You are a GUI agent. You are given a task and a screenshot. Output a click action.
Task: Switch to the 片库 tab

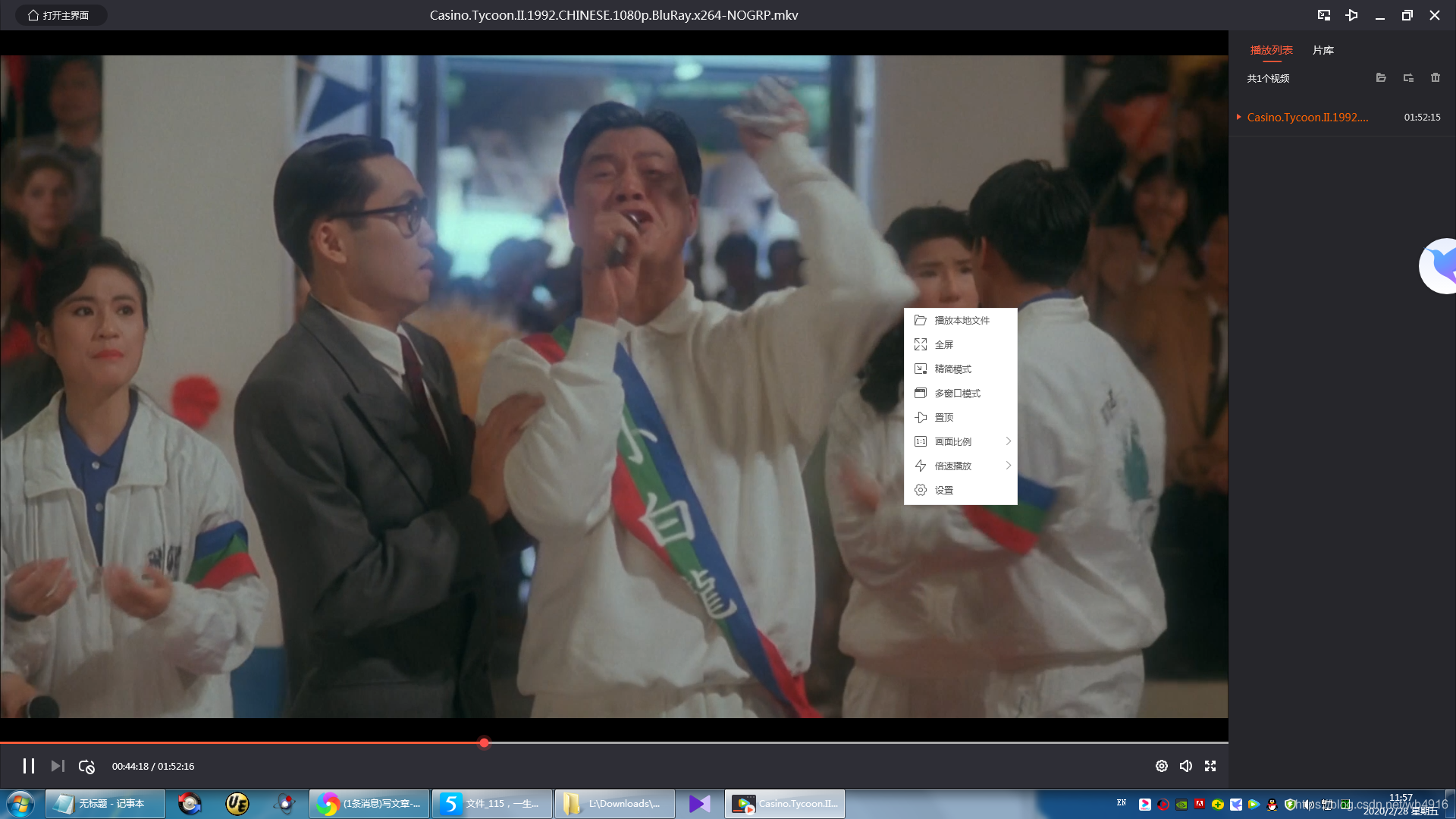1323,50
